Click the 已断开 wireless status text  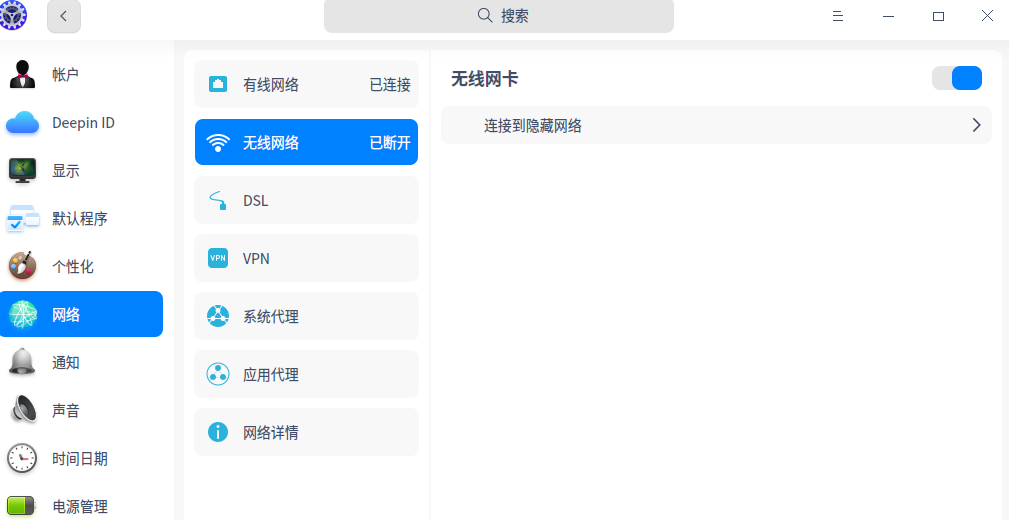coord(390,143)
